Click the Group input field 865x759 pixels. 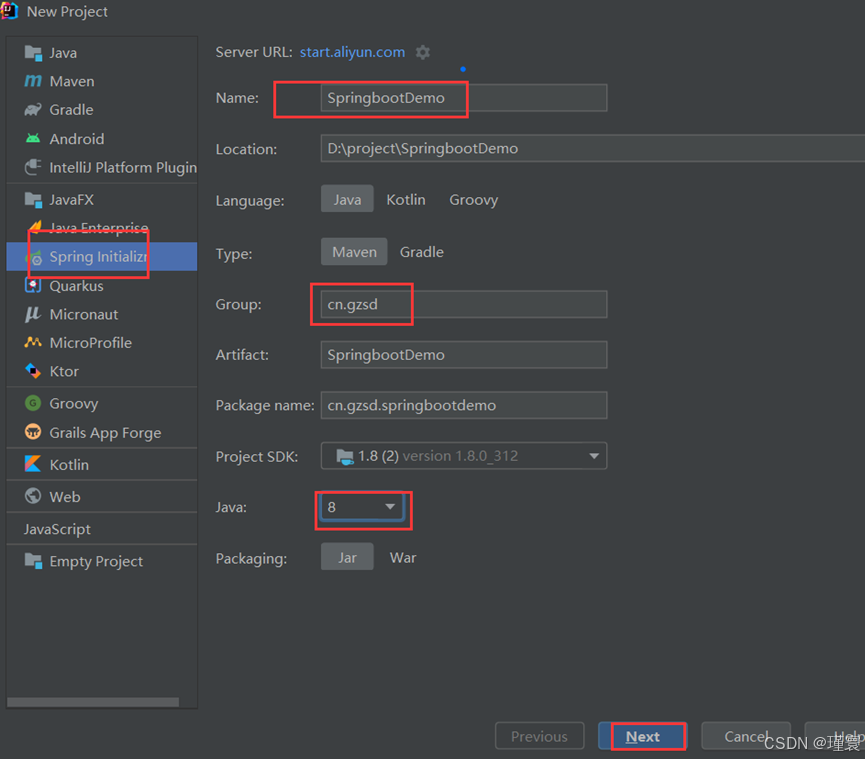tap(464, 304)
